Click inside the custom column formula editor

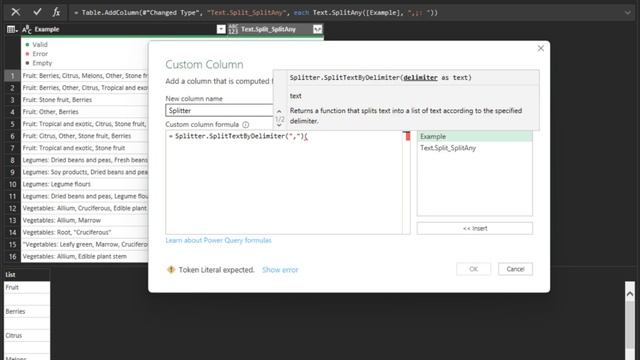click(x=284, y=182)
